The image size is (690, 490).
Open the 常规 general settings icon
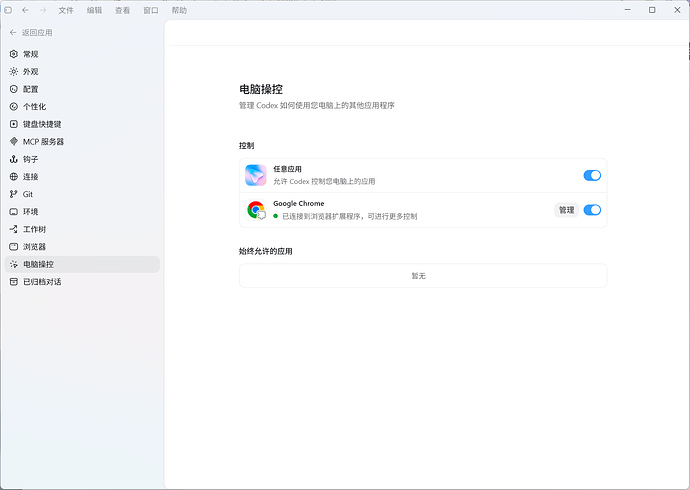click(x=14, y=54)
